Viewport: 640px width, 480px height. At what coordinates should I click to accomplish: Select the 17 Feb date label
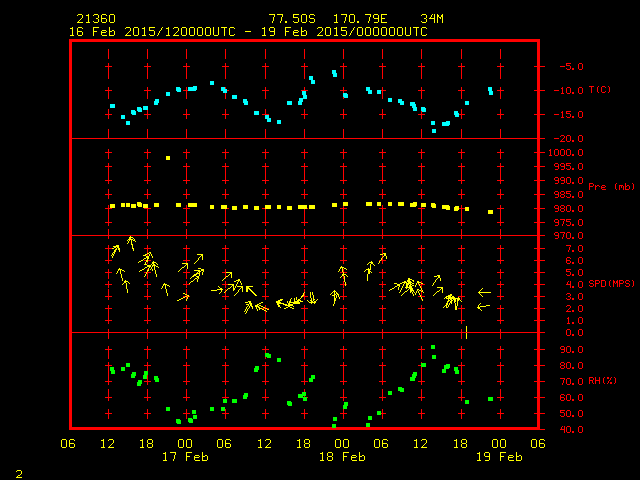185,457
